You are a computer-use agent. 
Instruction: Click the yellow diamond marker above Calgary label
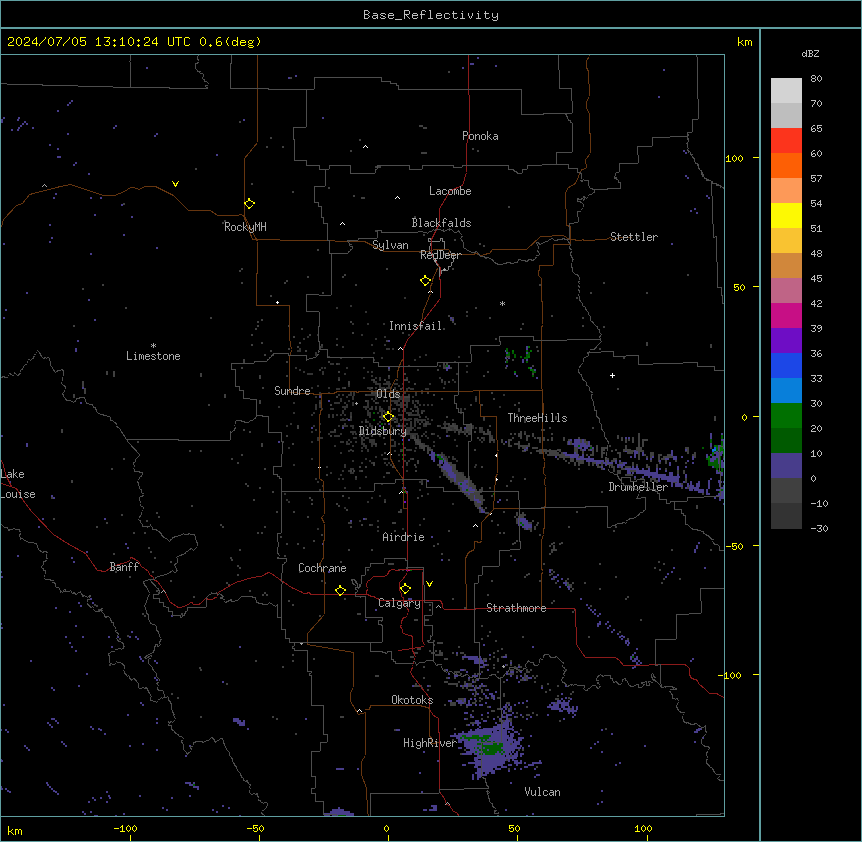point(405,589)
